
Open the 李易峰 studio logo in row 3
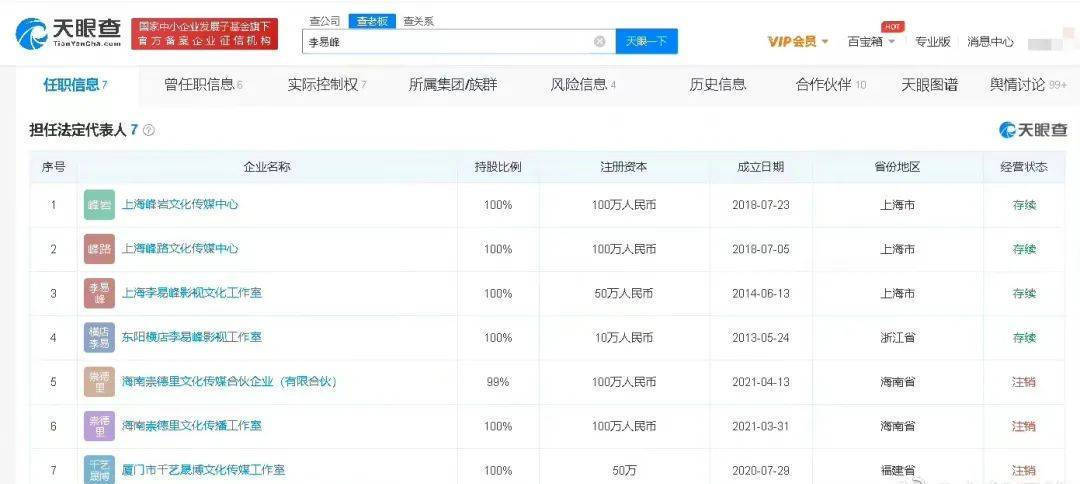pyautogui.click(x=99, y=293)
